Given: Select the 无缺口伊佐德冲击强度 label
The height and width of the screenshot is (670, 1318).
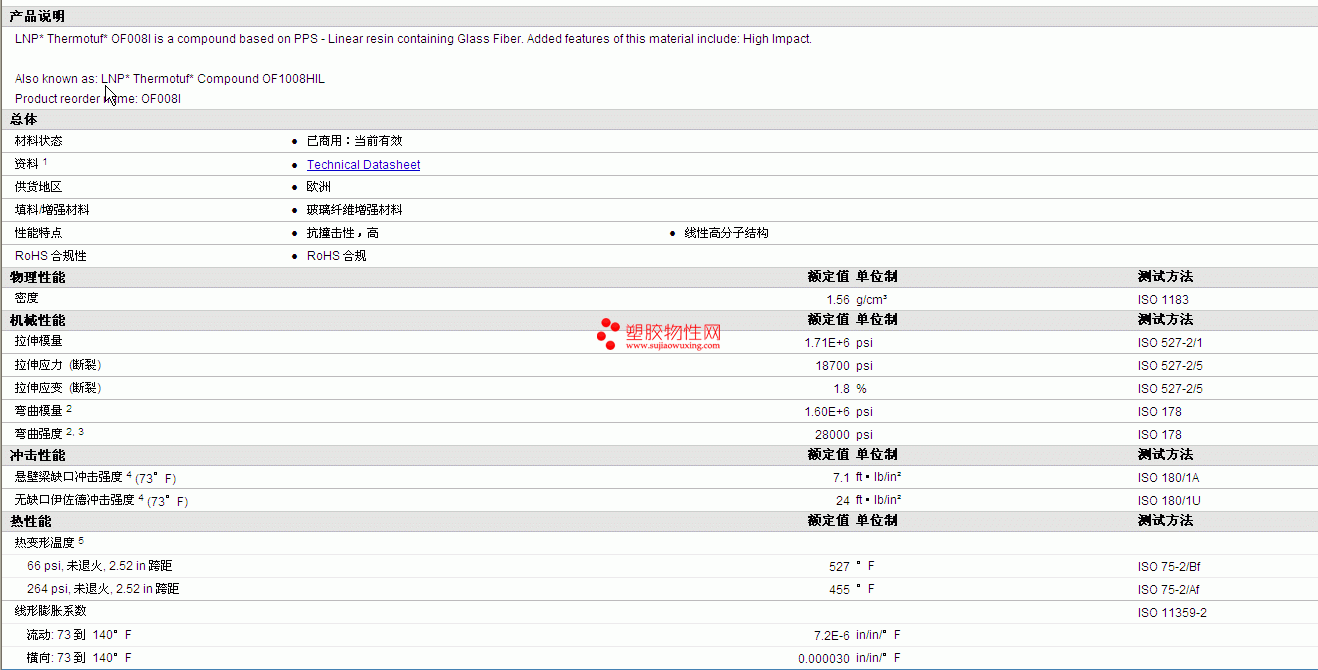Looking at the screenshot, I should point(75,500).
